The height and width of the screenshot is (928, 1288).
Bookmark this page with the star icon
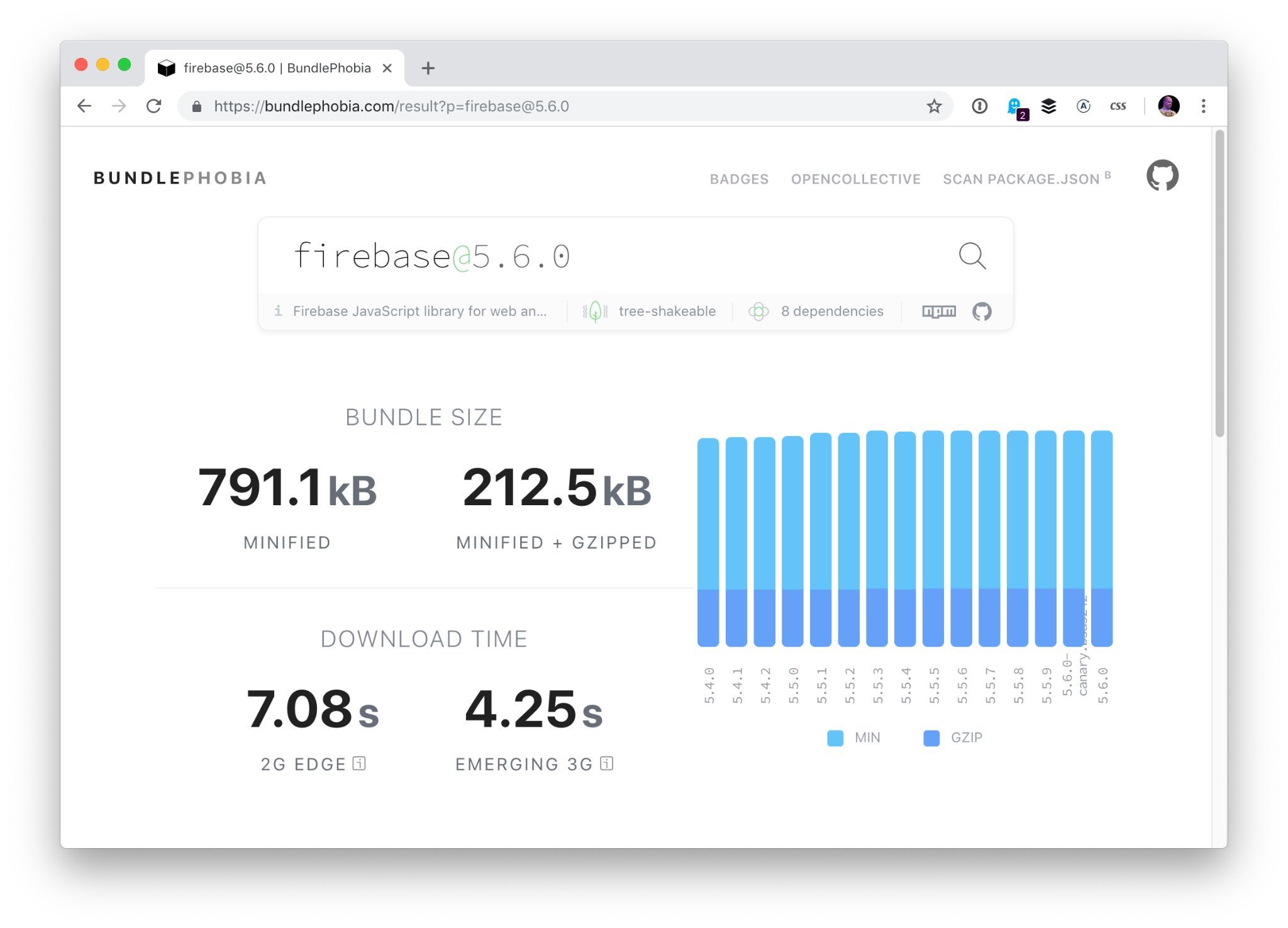coord(934,106)
